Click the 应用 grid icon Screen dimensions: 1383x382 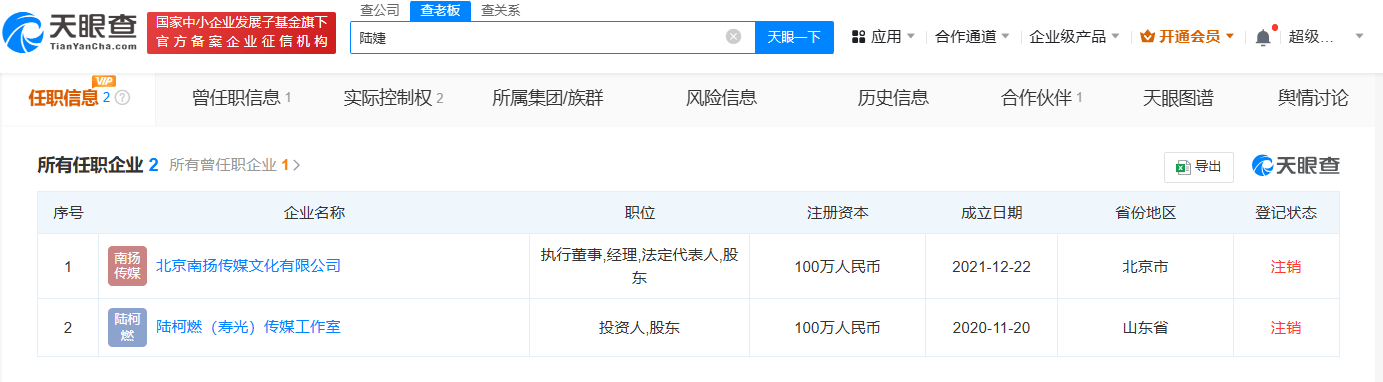[x=858, y=37]
